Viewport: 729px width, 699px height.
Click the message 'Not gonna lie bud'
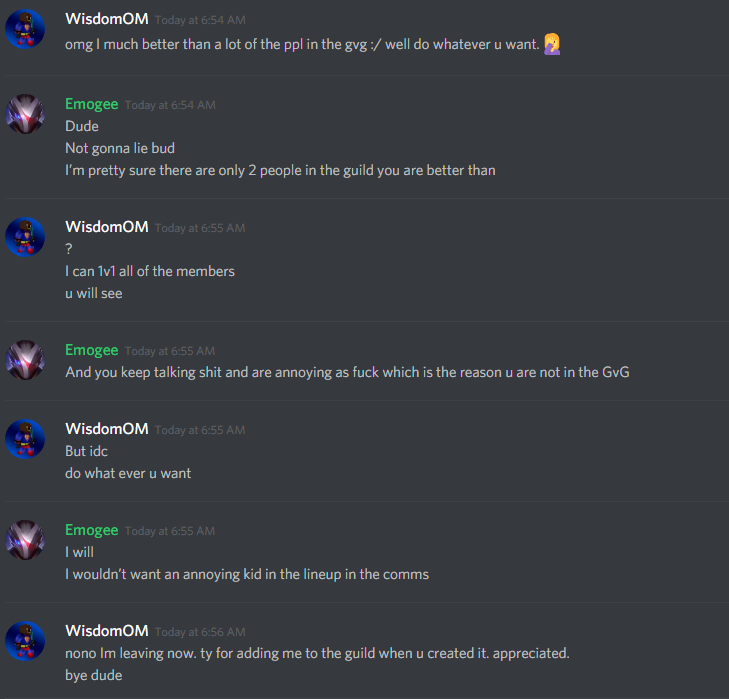(120, 148)
